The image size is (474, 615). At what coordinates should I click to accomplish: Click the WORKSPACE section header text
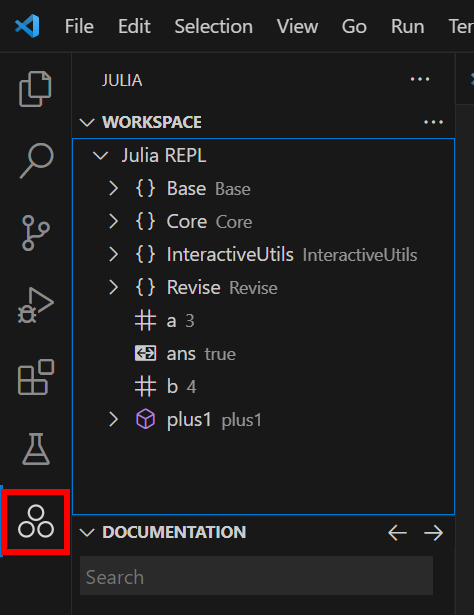pos(152,122)
